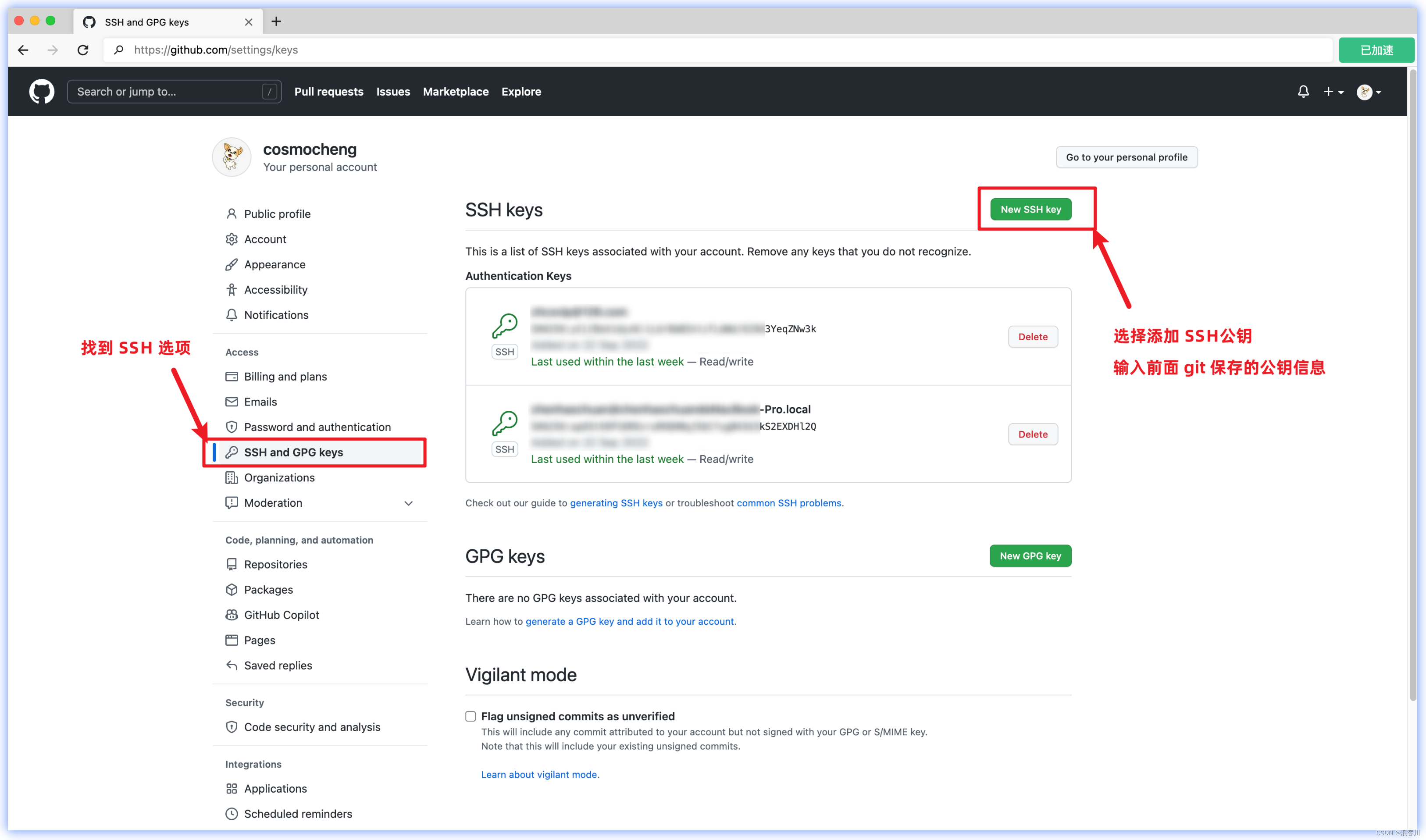Click the gear icon beside Account
This screenshot has height=840, width=1426.
[231, 239]
